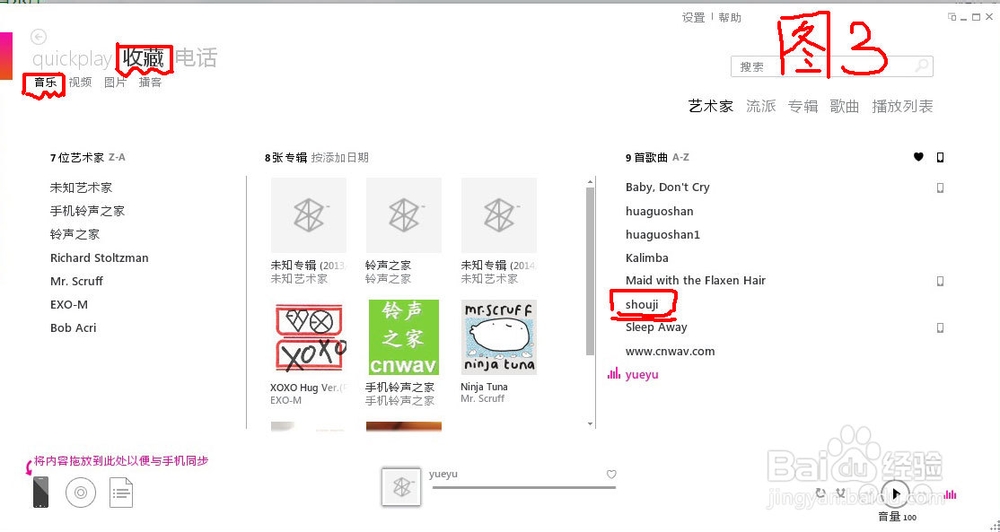Toggle the heart column filter
The image size is (1000, 532).
click(x=918, y=157)
